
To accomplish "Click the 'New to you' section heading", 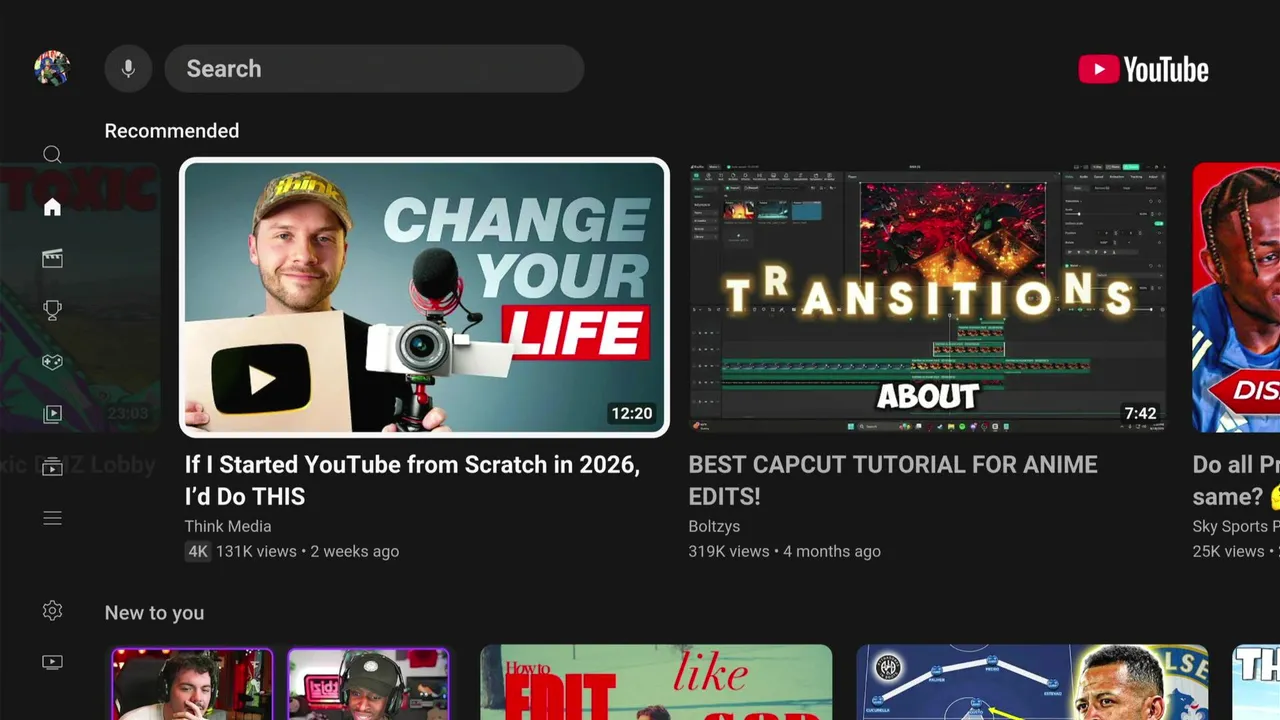I will (154, 613).
